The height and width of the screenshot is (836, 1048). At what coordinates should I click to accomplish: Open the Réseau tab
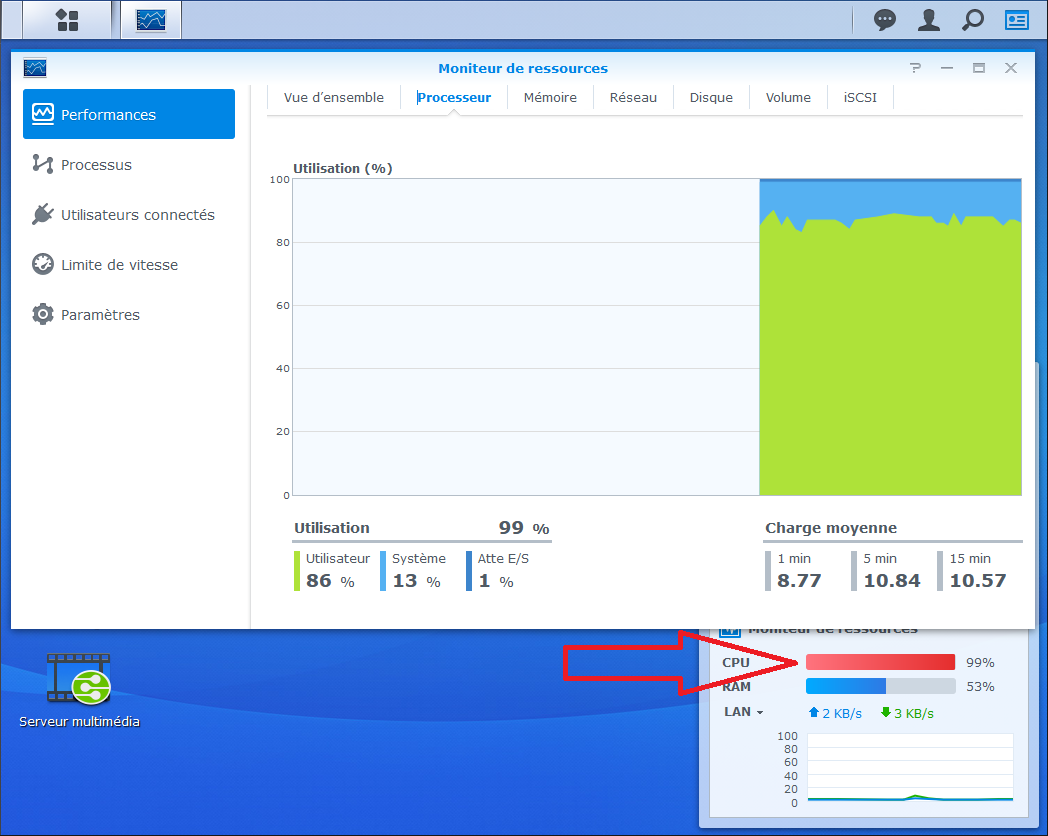(x=633, y=97)
